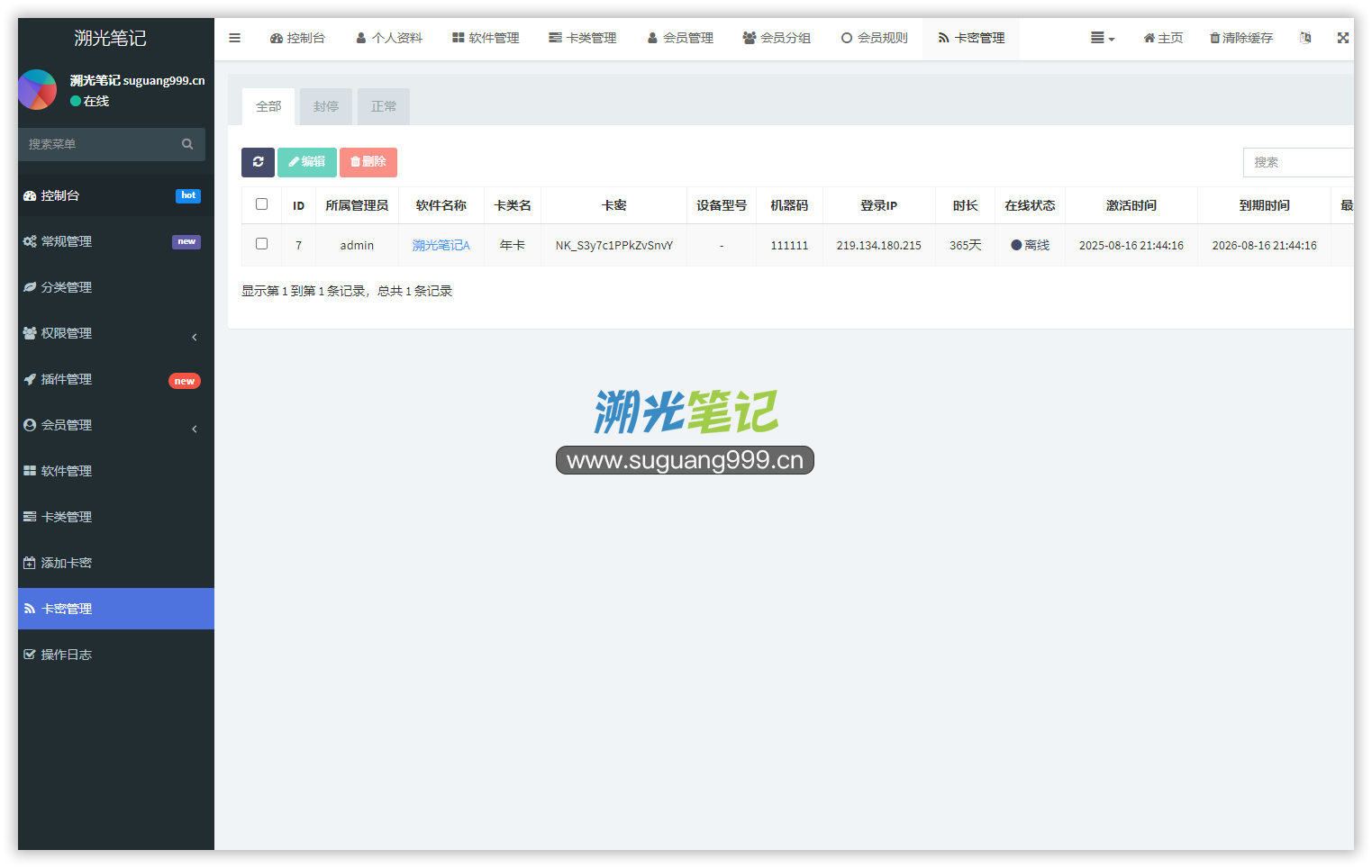This screenshot has width=1372, height=868.
Task: Open the top-right list dropdown menu
Action: coord(1103,38)
